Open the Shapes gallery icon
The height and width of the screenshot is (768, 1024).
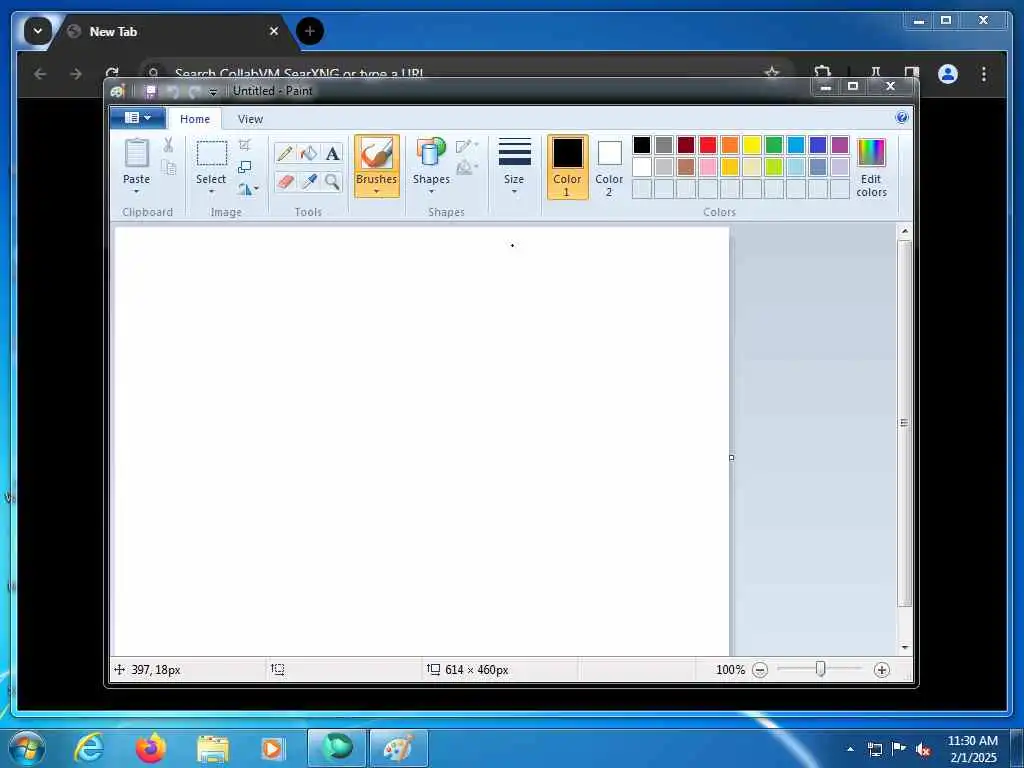coord(431,152)
